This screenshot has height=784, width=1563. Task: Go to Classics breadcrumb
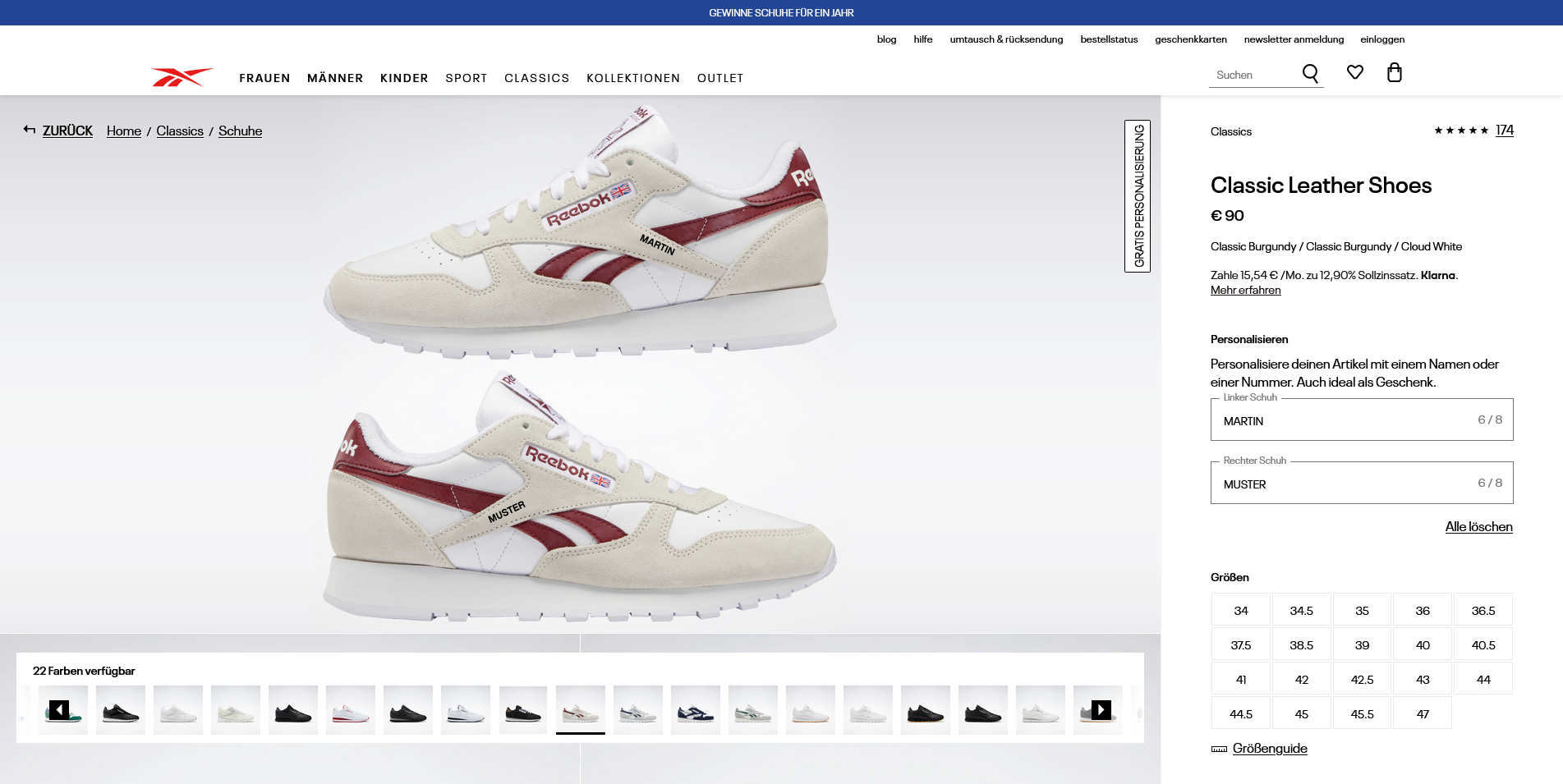click(180, 131)
